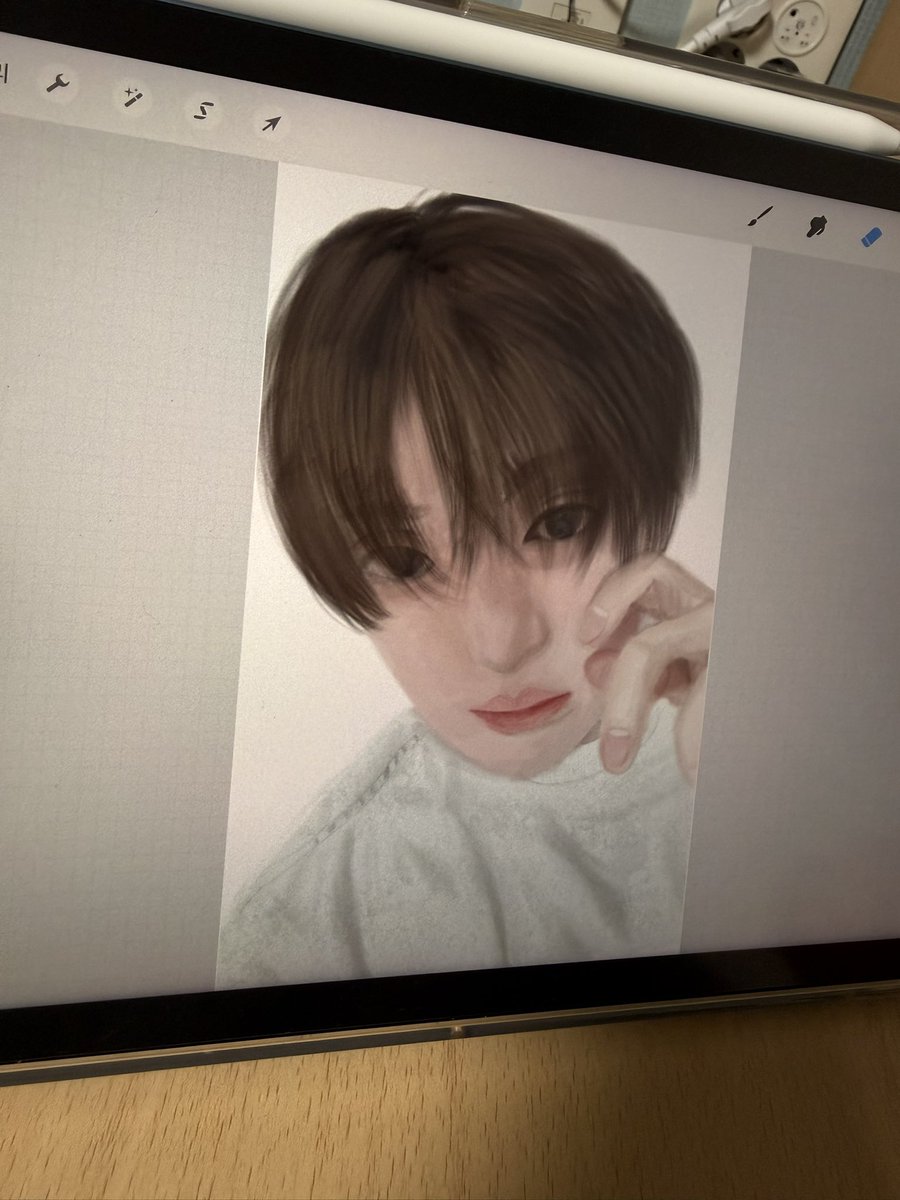Select the blue Eraser tool
The image size is (900, 1200).
(871, 237)
